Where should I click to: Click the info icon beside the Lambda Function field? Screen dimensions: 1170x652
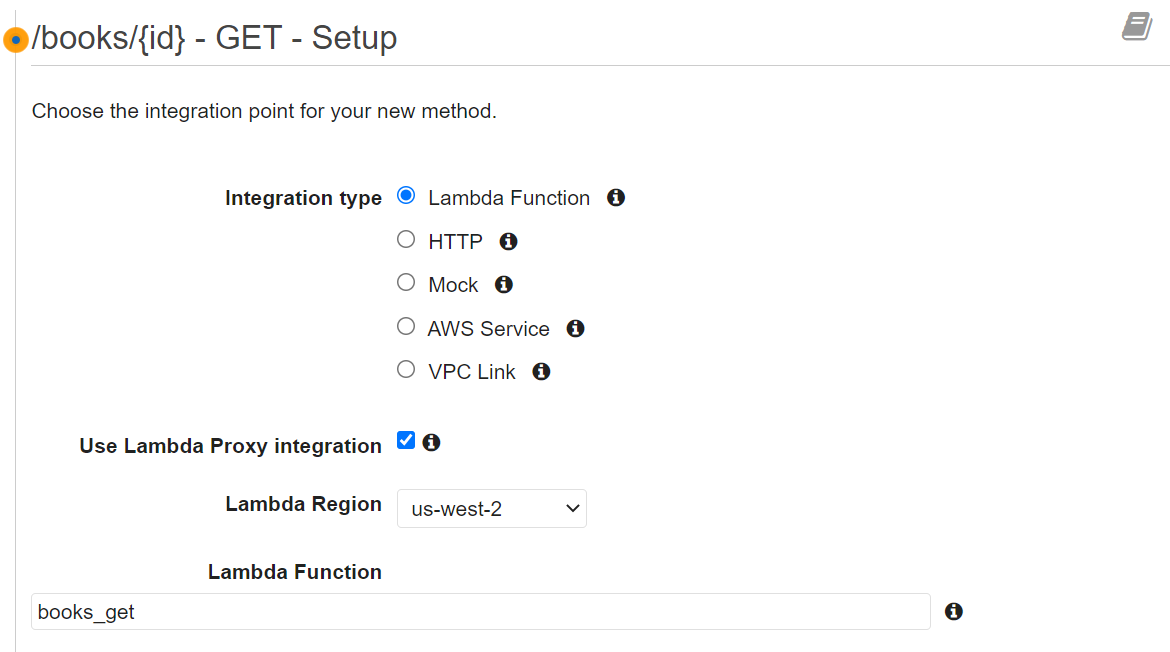point(953,611)
